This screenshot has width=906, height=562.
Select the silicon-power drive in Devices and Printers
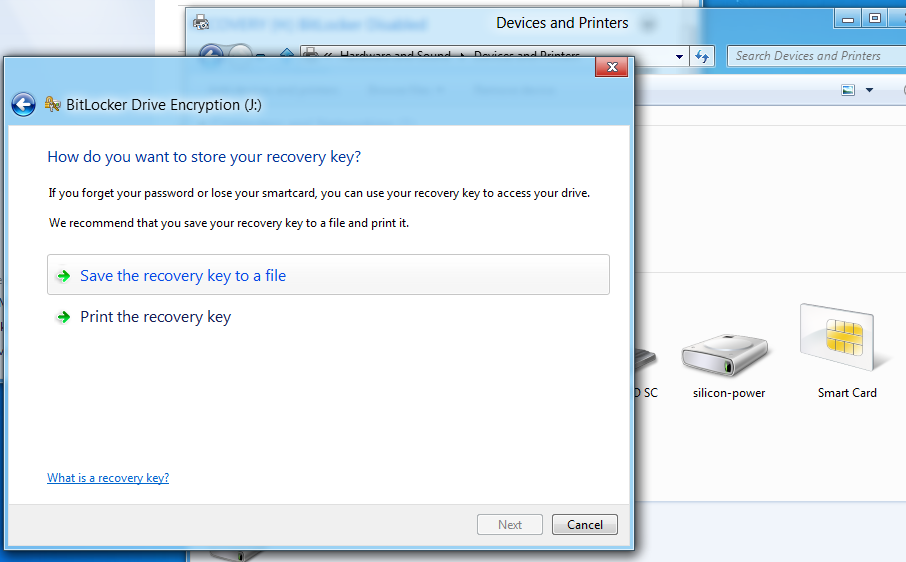[727, 366]
